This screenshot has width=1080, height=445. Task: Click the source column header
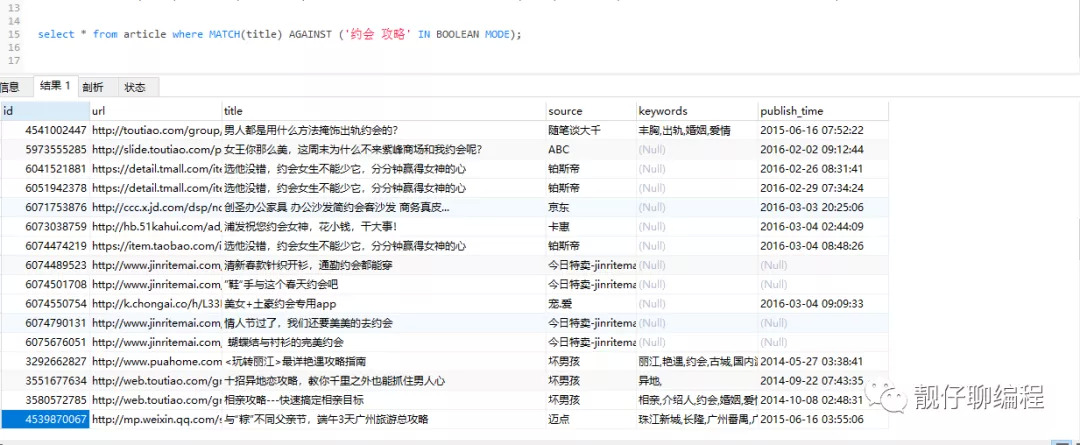pos(589,110)
